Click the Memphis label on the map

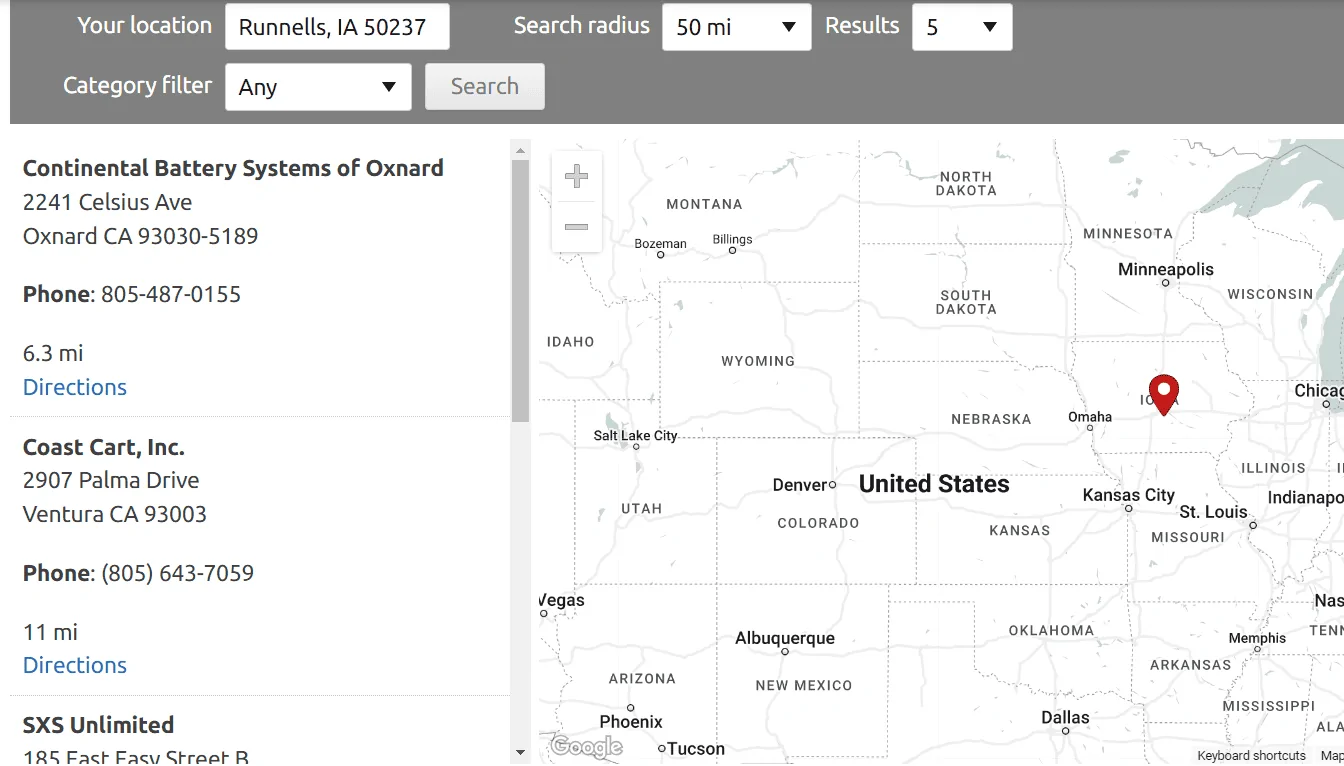[x=1257, y=638]
